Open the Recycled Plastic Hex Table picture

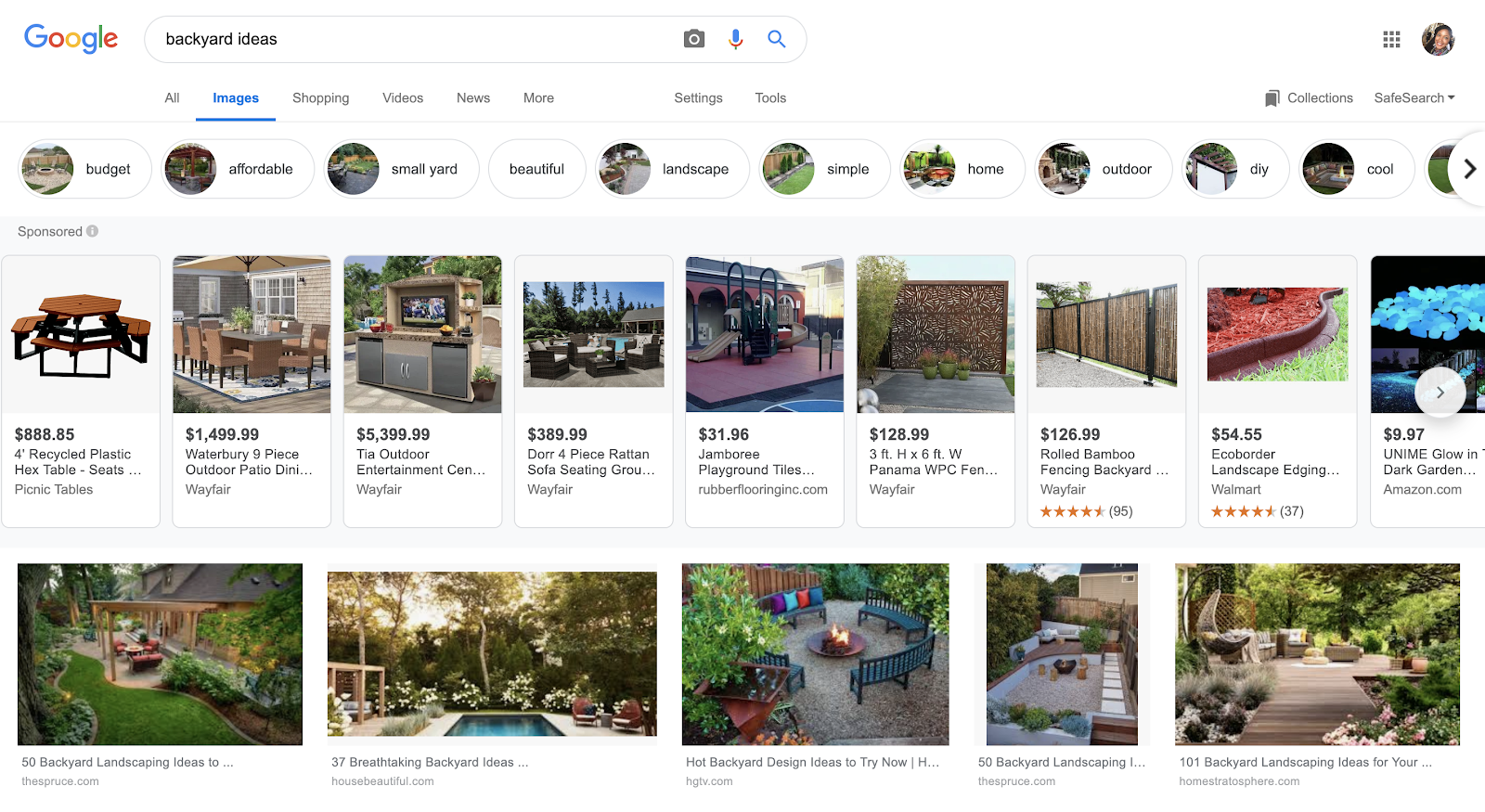click(81, 334)
